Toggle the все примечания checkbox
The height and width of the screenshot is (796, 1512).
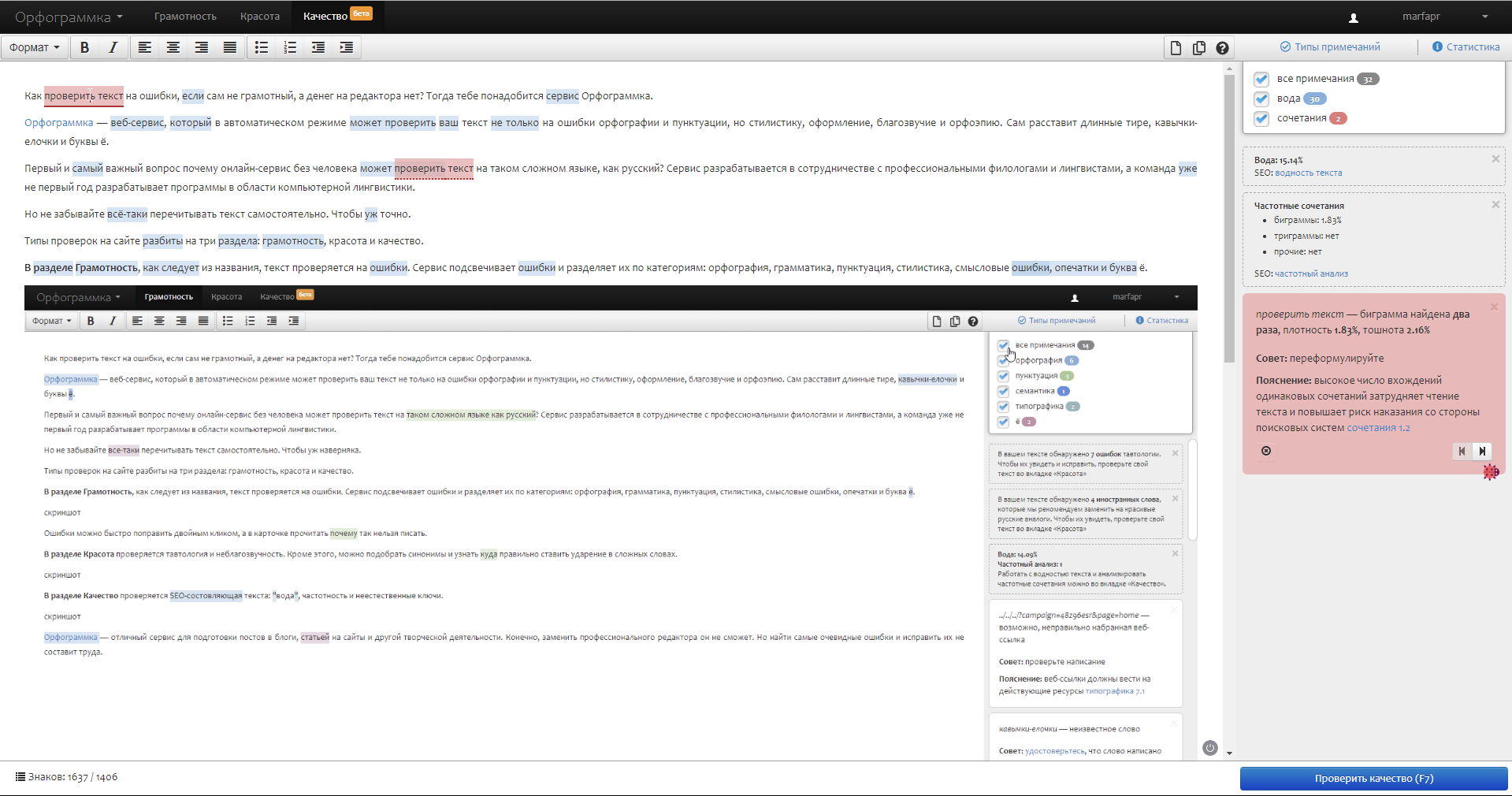coord(1261,79)
